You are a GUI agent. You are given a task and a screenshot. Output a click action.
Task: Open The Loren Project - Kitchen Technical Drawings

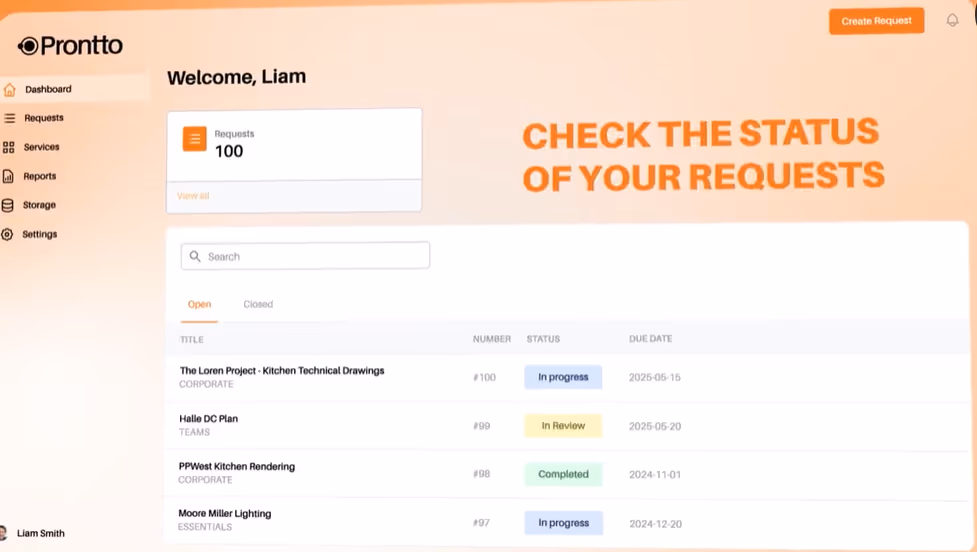[282, 371]
